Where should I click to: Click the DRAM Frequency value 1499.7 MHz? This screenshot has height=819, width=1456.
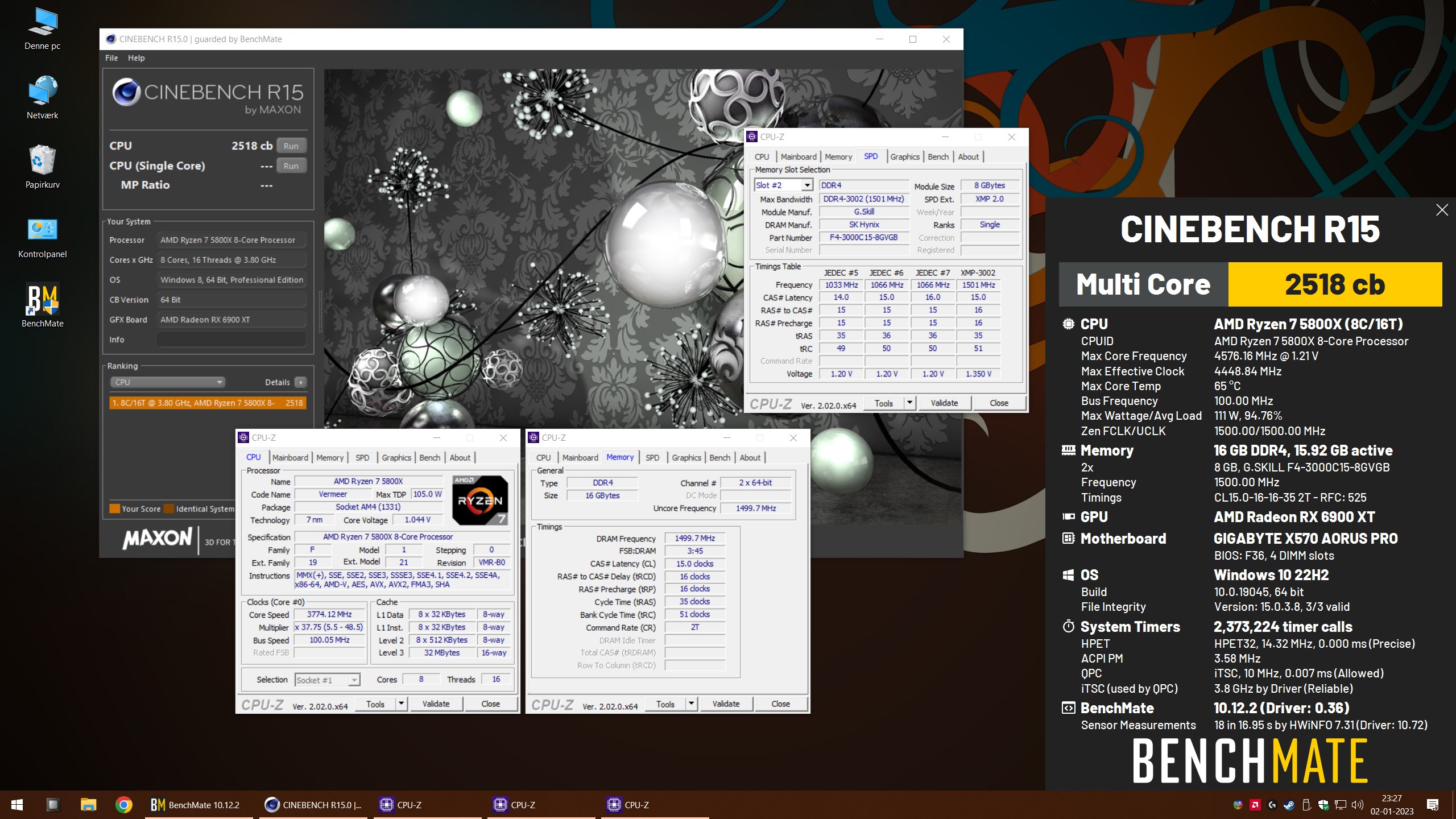point(694,538)
